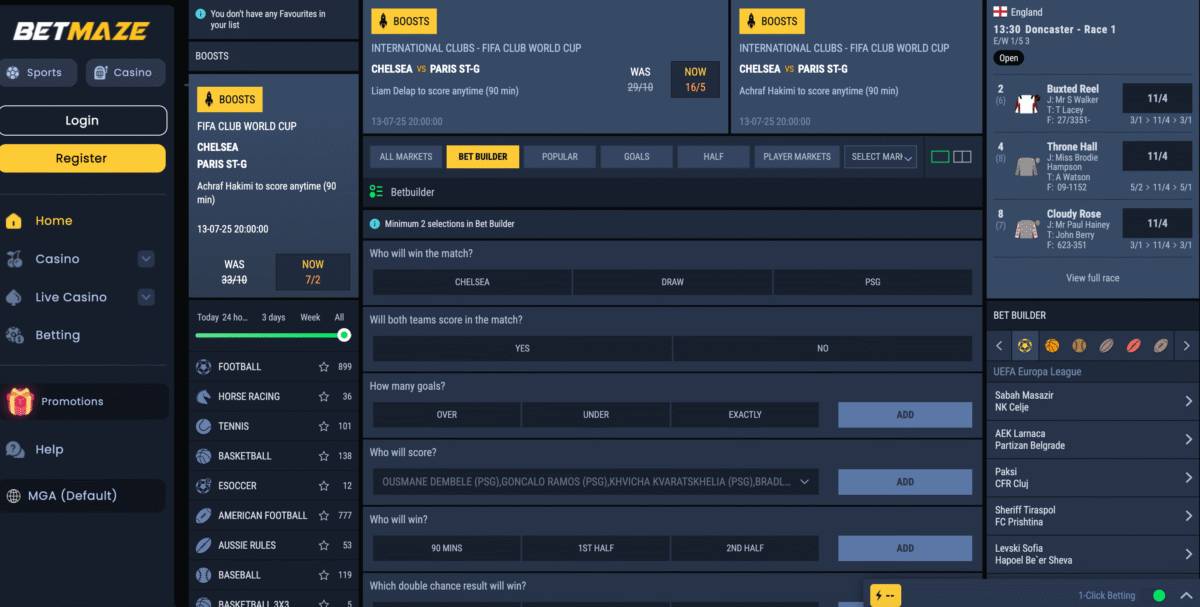Click the American Football icon in the sports list
This screenshot has height=607, width=1200.
(x=204, y=516)
